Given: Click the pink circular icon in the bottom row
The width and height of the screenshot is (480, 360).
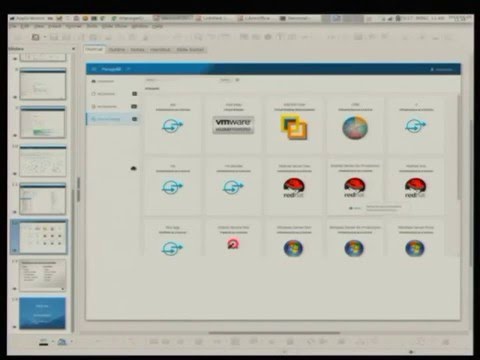Looking at the screenshot, I should [233, 244].
